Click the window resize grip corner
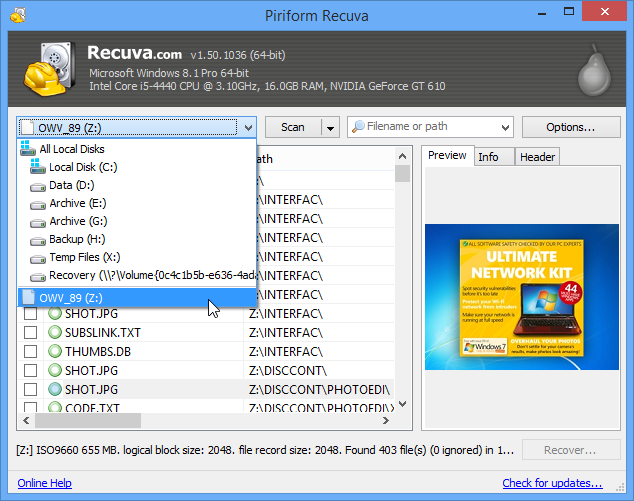This screenshot has width=634, height=501. tap(619, 487)
